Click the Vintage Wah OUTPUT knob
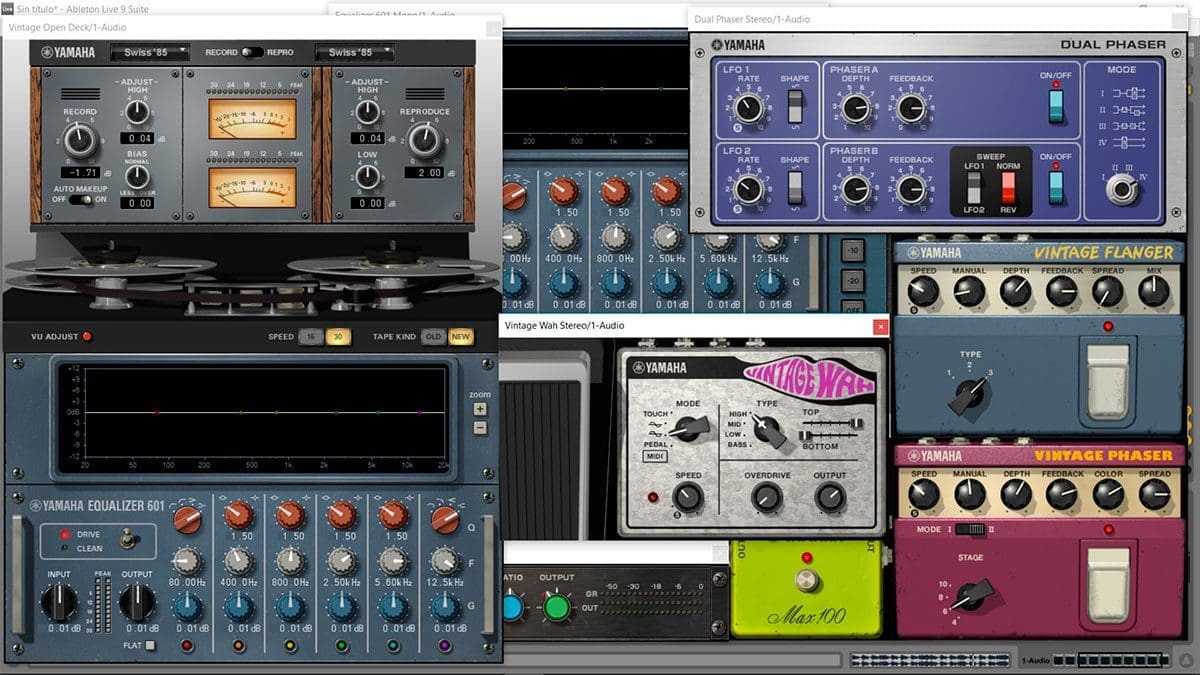 tap(829, 496)
